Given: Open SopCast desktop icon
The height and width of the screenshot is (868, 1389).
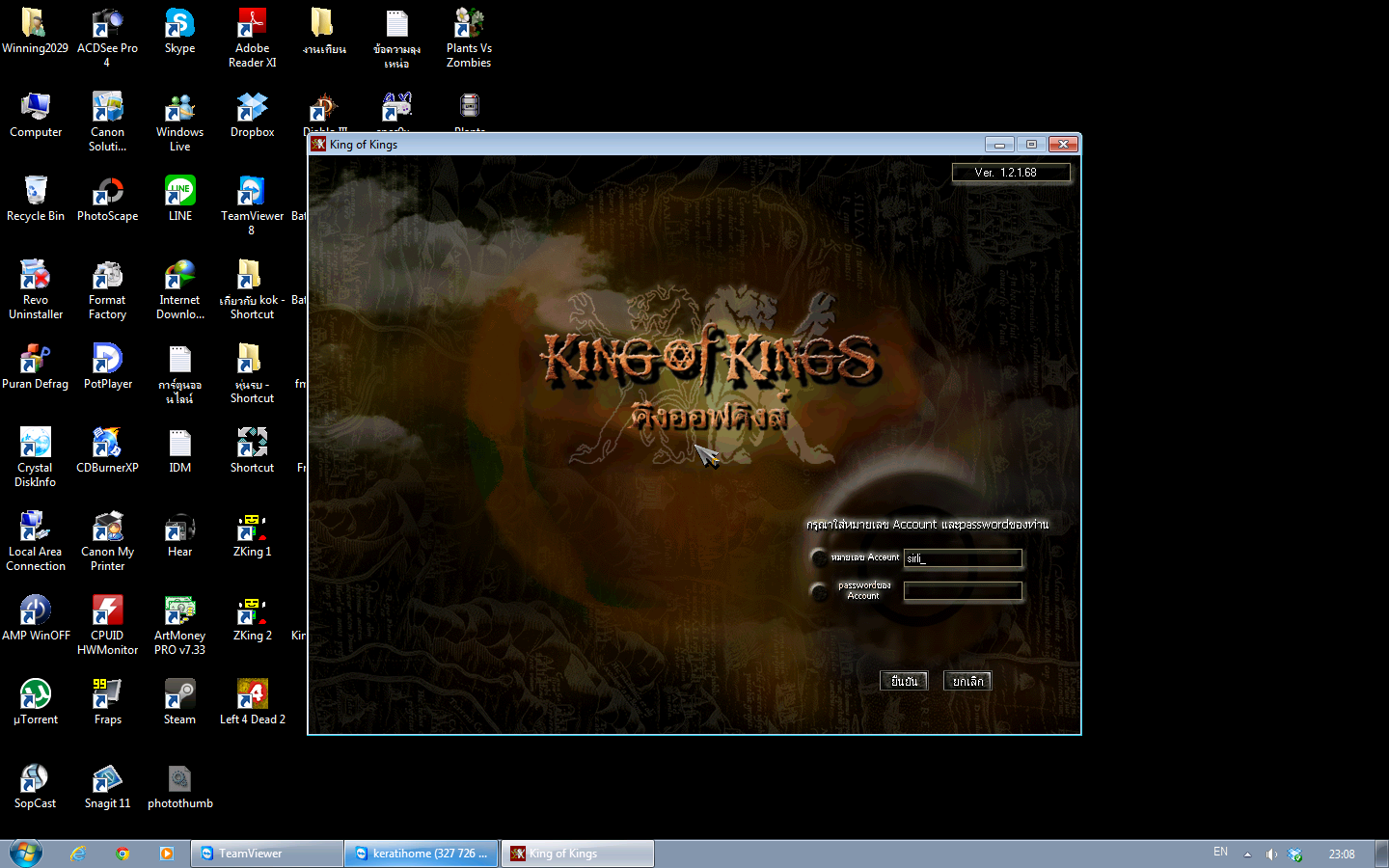Looking at the screenshot, I should tap(35, 786).
